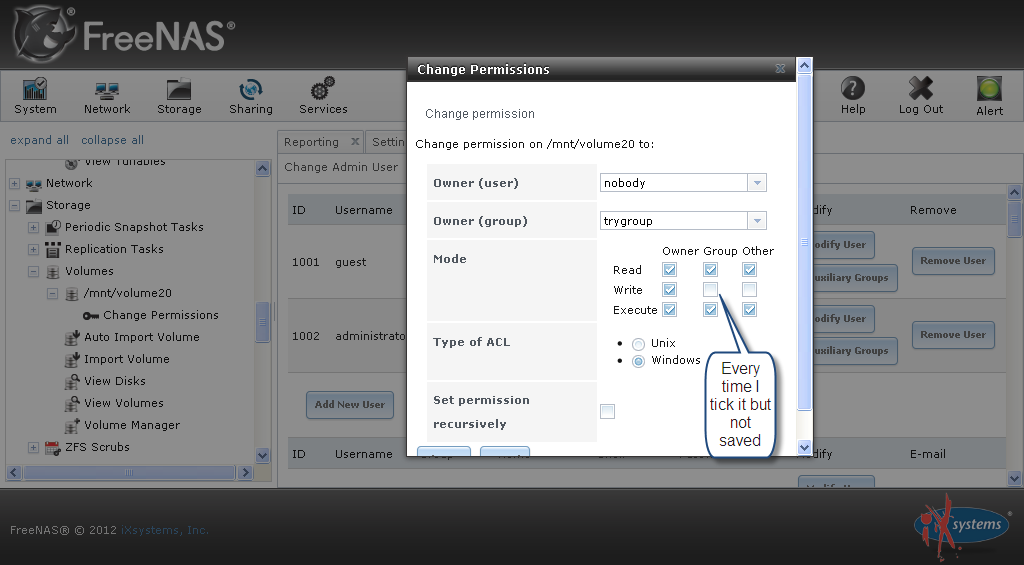Select the Unix ACL type

point(638,344)
